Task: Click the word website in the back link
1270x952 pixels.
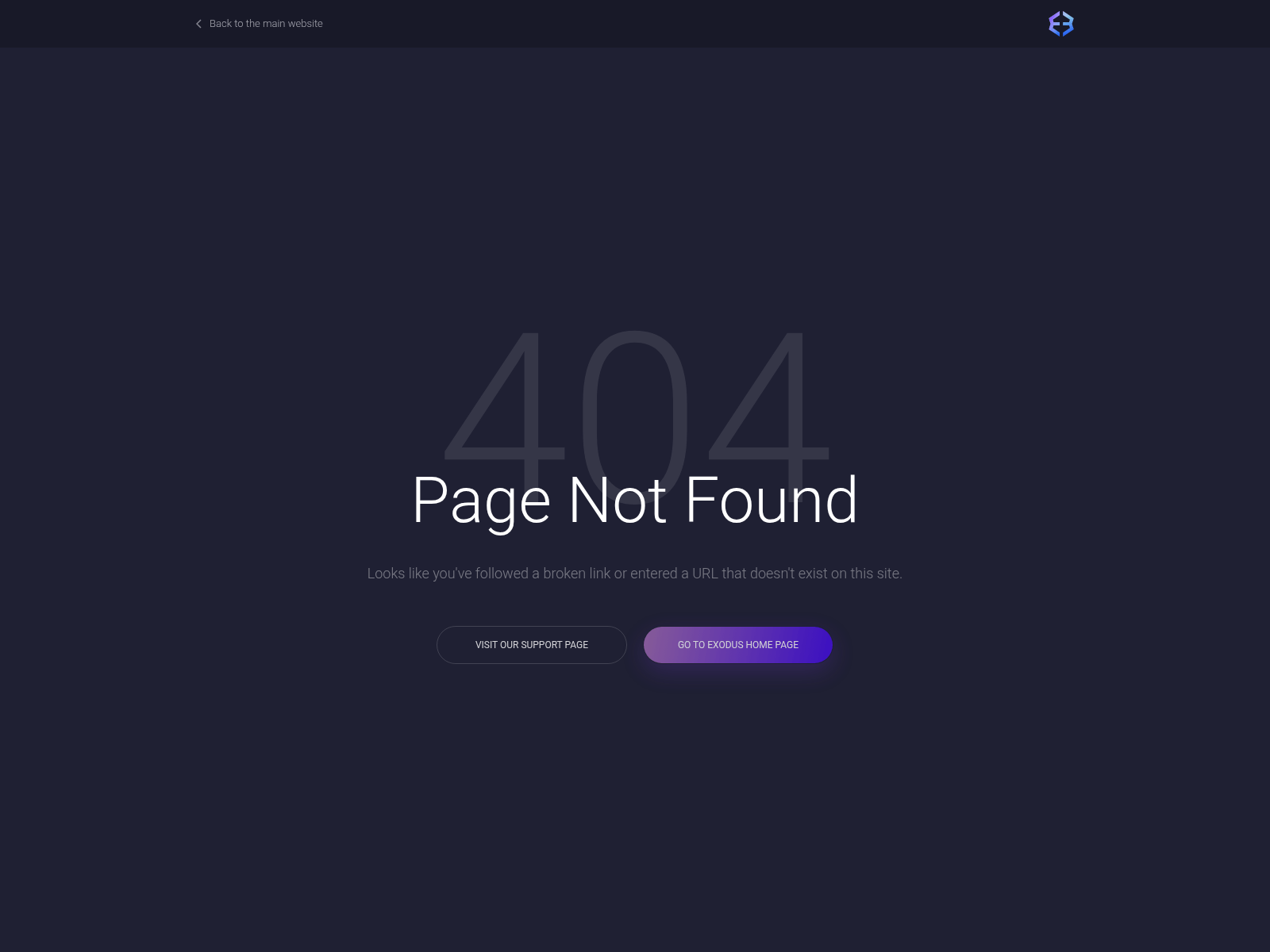Action: point(306,24)
